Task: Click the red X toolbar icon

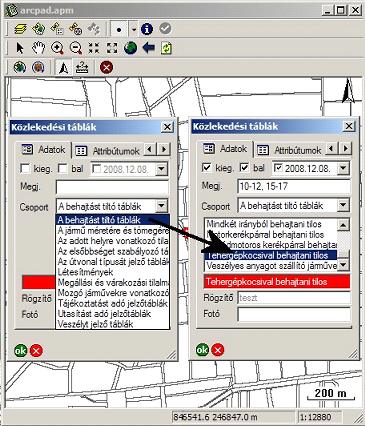Action: tap(106, 68)
